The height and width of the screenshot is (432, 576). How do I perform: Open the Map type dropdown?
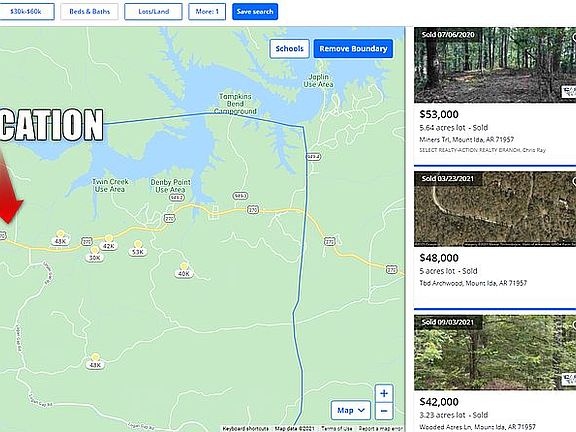[x=351, y=410]
